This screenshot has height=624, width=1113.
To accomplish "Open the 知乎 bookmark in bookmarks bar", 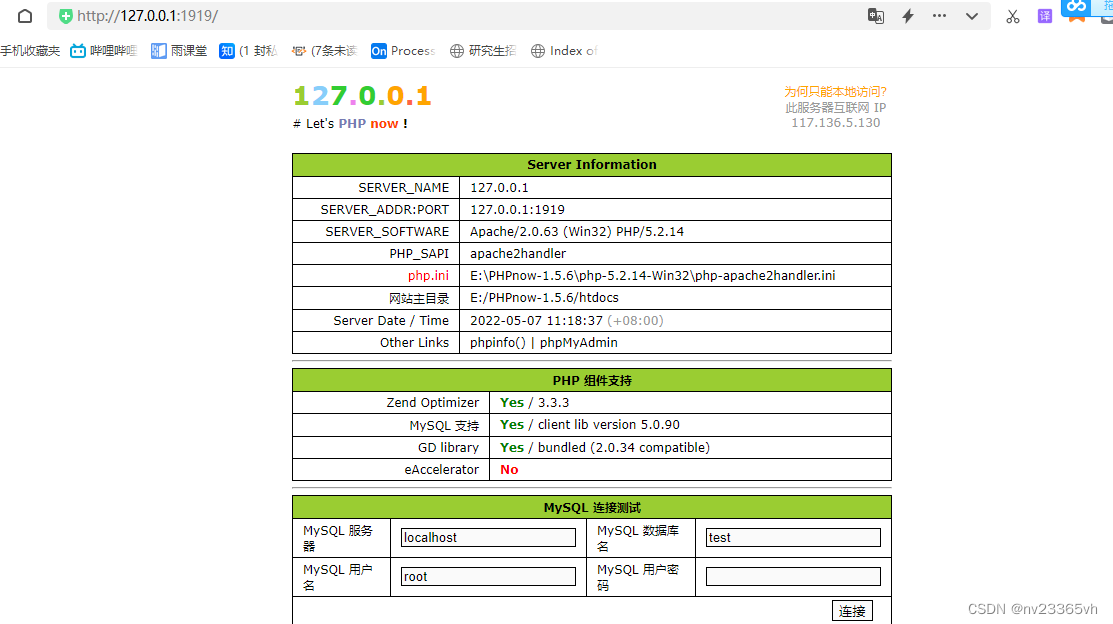I will (227, 50).
